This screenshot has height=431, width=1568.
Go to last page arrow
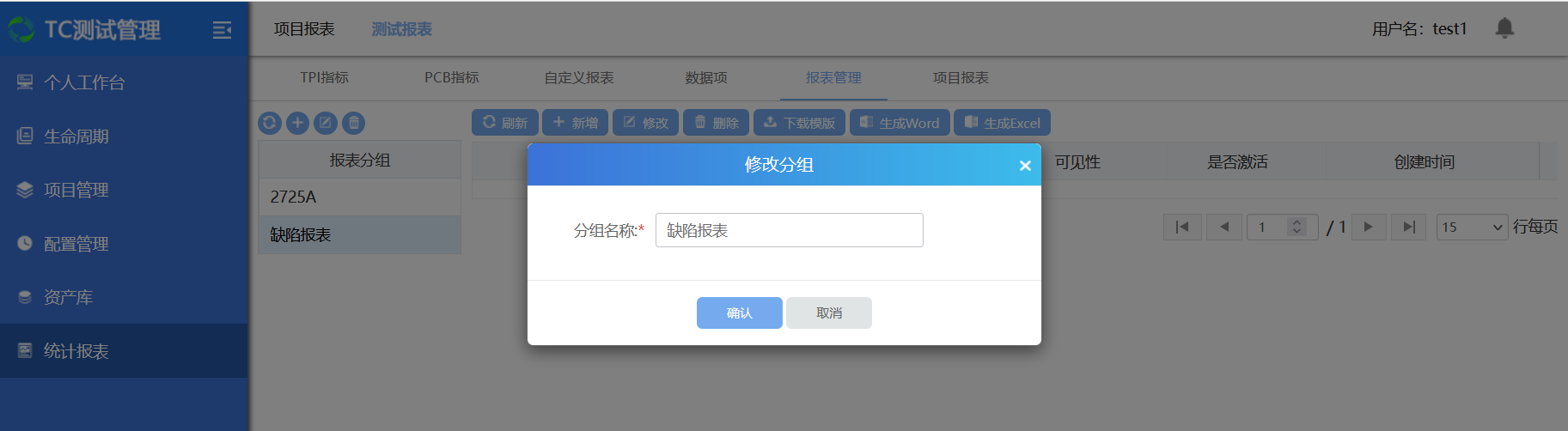coord(1409,228)
